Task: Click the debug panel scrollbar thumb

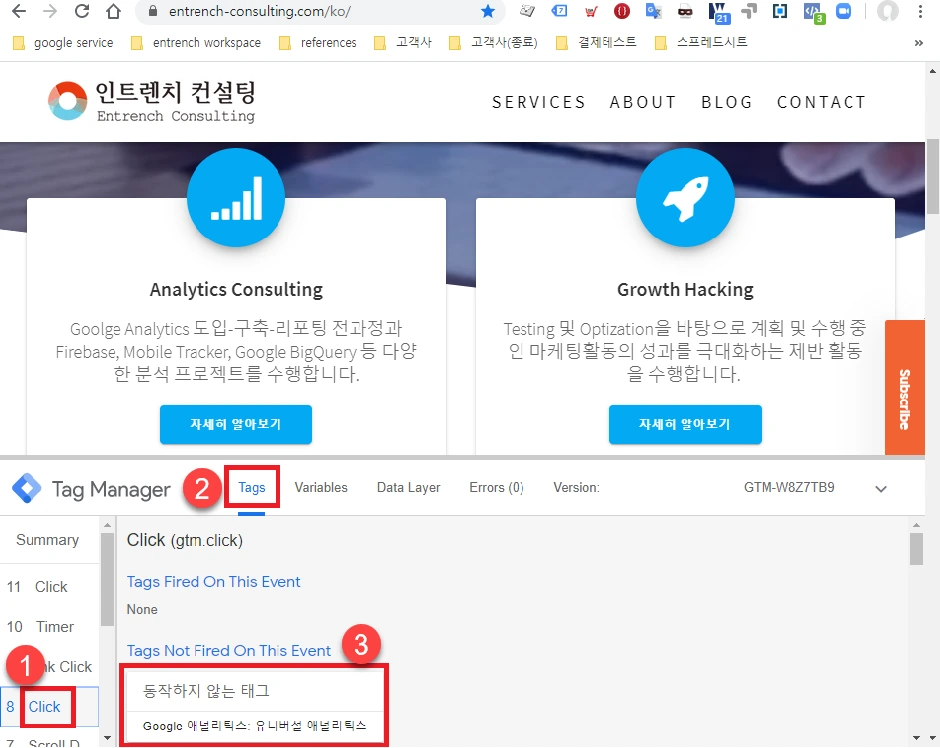Action: (x=916, y=549)
